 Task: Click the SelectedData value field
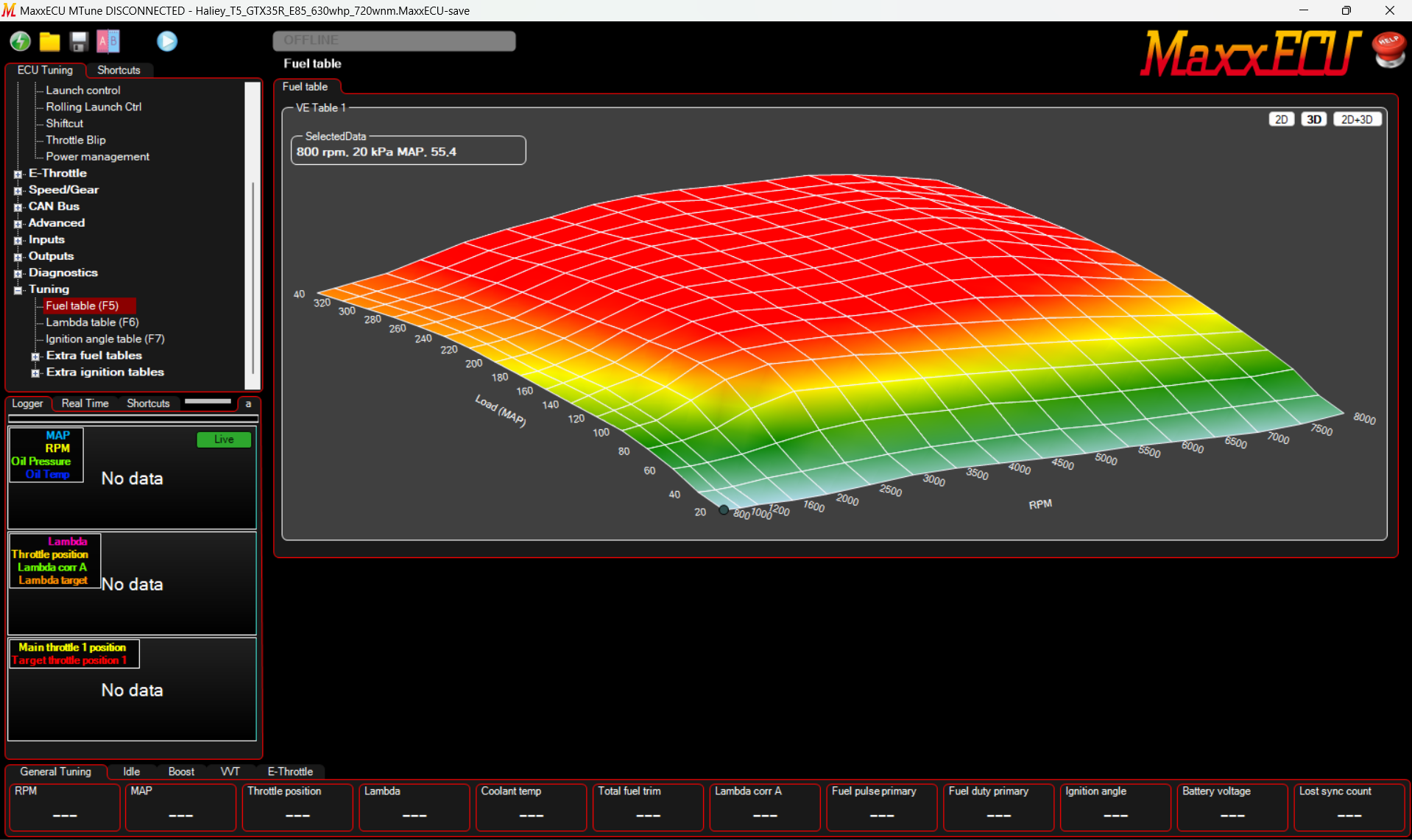[x=409, y=152]
